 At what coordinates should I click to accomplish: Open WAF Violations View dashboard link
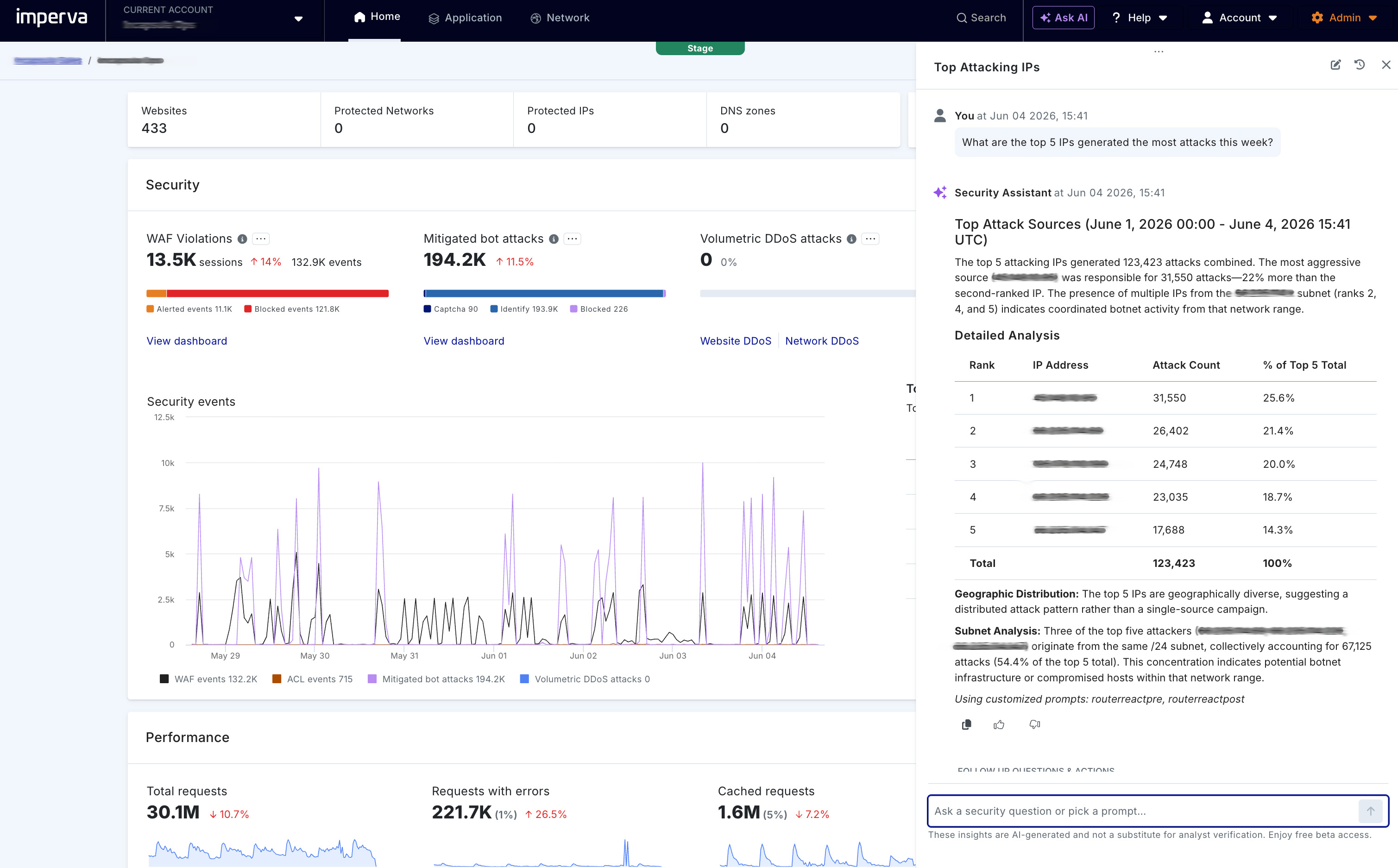pos(187,341)
